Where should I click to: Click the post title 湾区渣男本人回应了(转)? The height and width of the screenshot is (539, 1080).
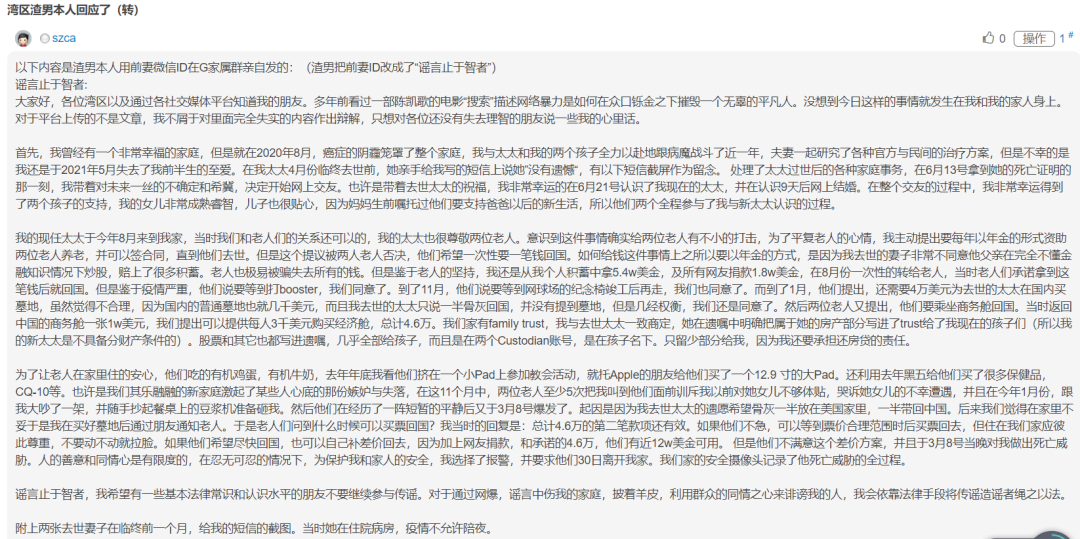coord(73,8)
